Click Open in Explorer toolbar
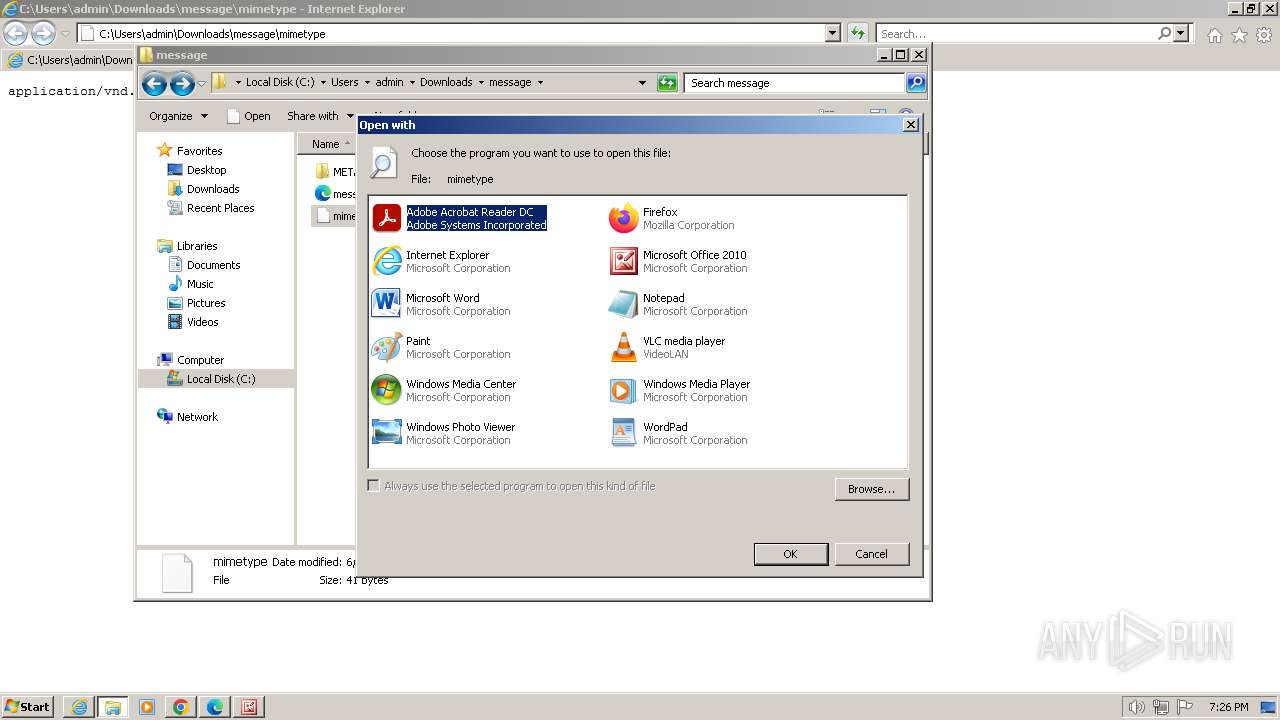Viewport: 1280px width, 720px height. click(249, 116)
